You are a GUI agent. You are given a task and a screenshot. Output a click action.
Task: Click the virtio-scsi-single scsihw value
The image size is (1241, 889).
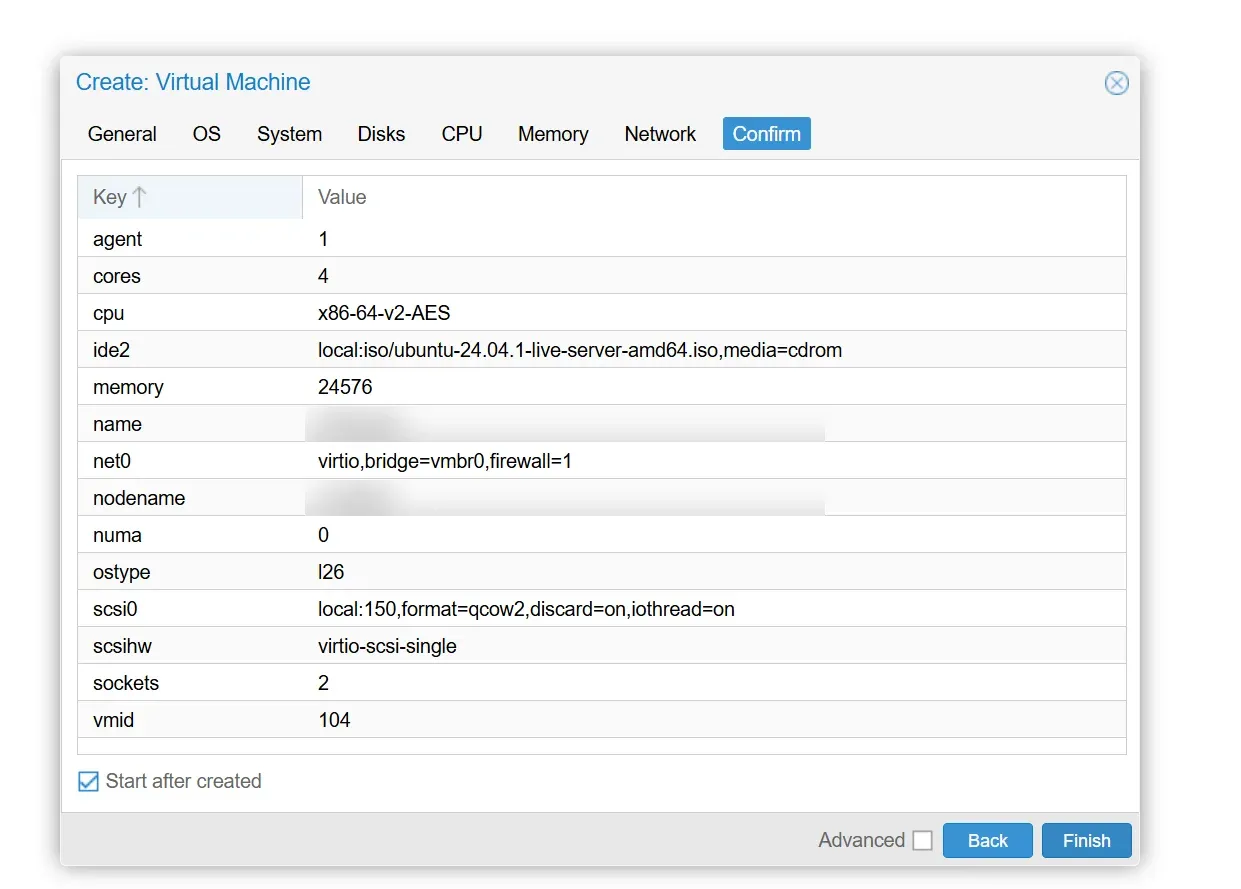[x=387, y=646]
